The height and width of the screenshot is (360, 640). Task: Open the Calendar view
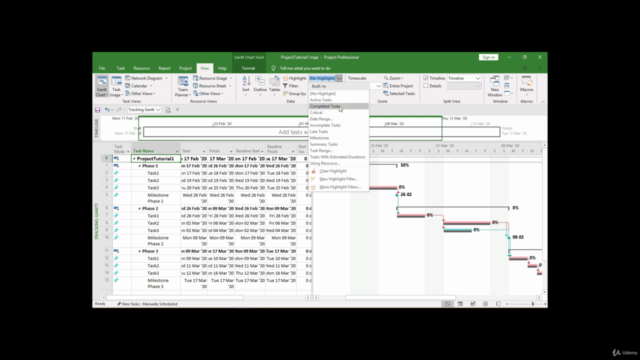pos(138,86)
